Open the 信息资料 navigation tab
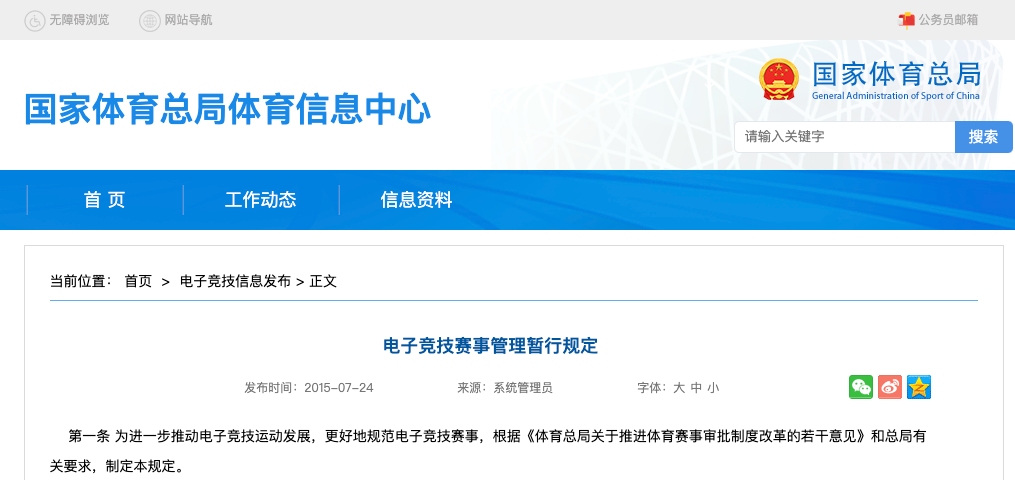1015x480 pixels. click(416, 200)
